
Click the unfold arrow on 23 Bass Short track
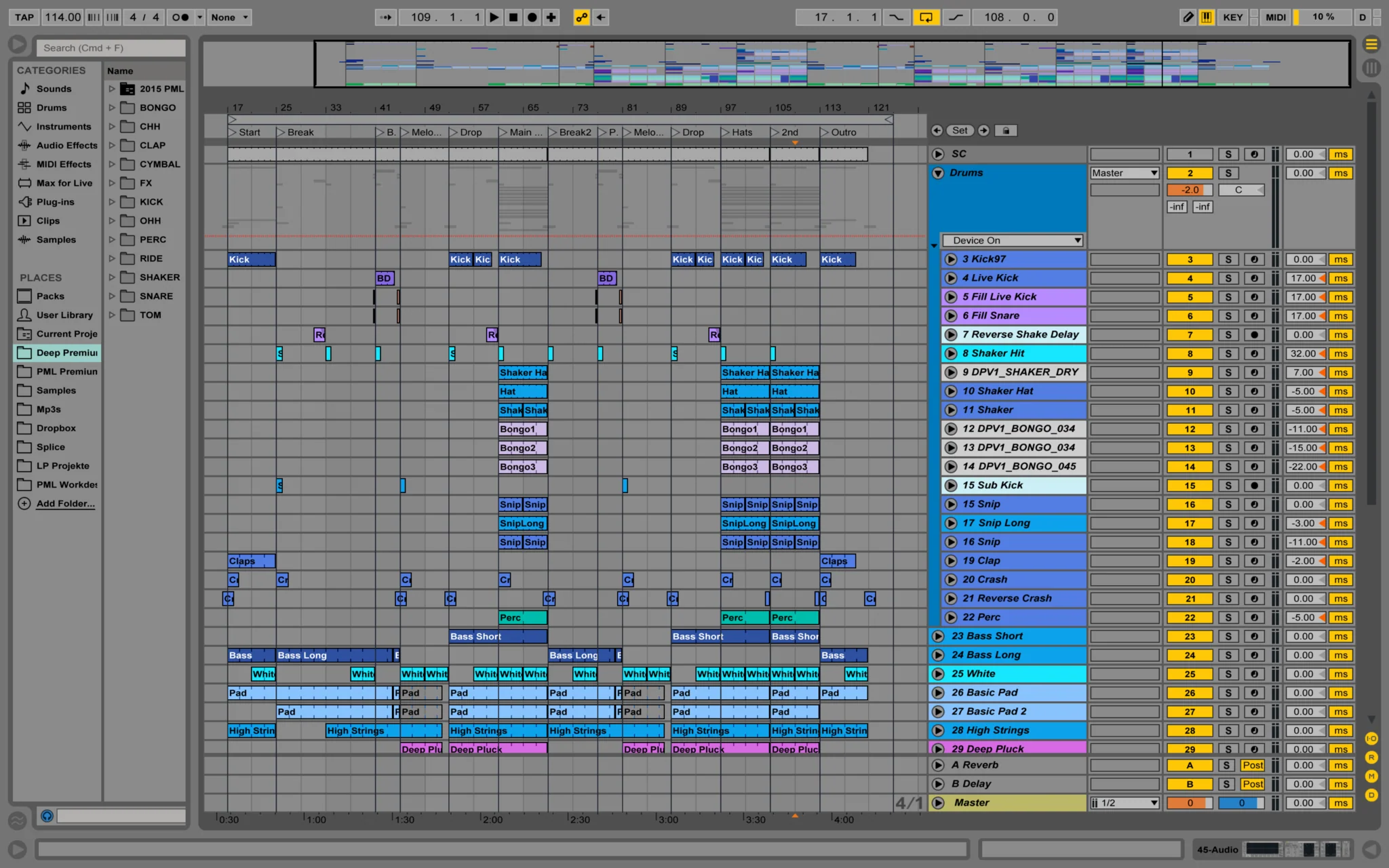coord(938,636)
